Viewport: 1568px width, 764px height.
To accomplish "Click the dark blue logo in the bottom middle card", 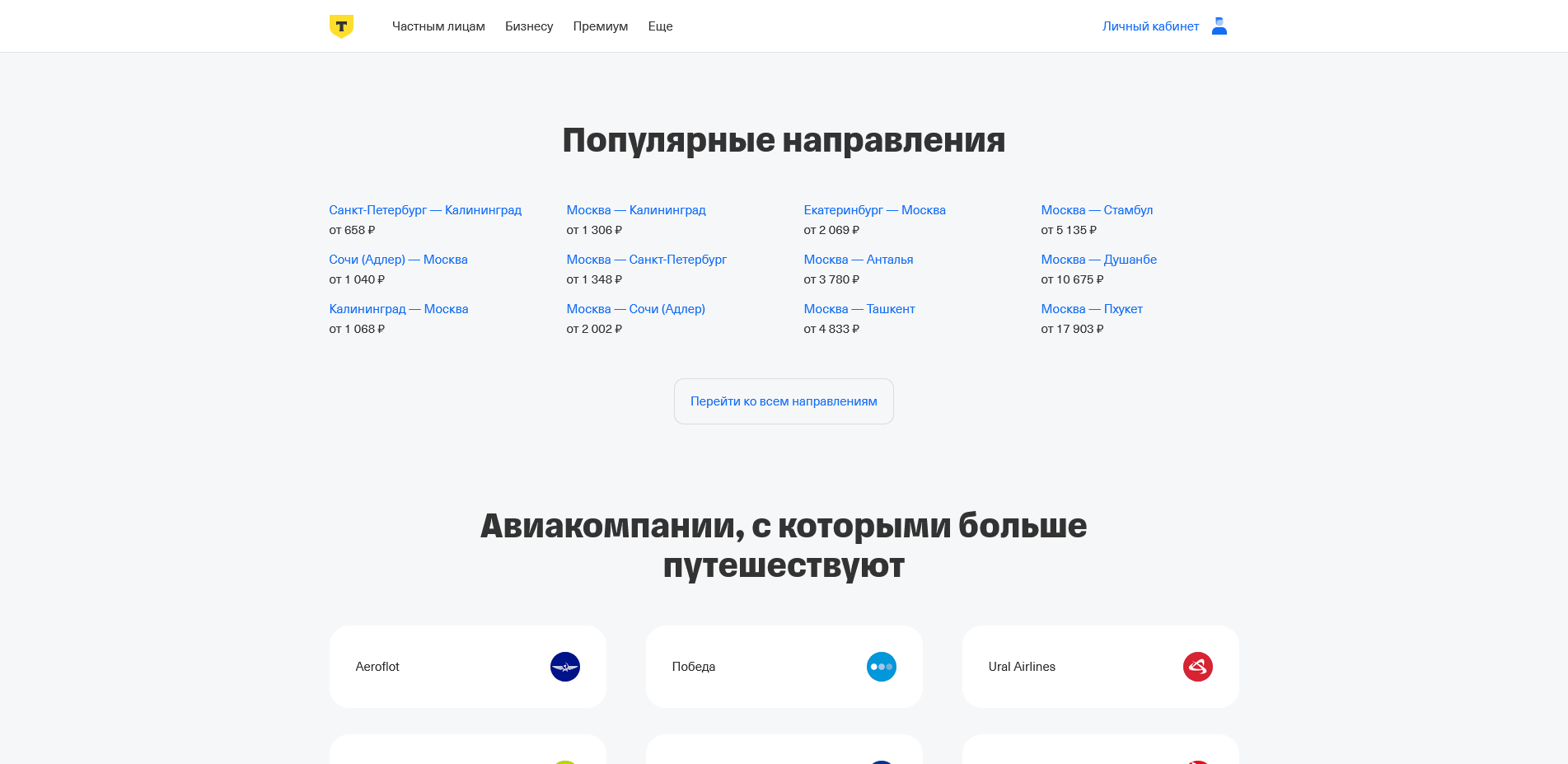I will pyautogui.click(x=882, y=762).
